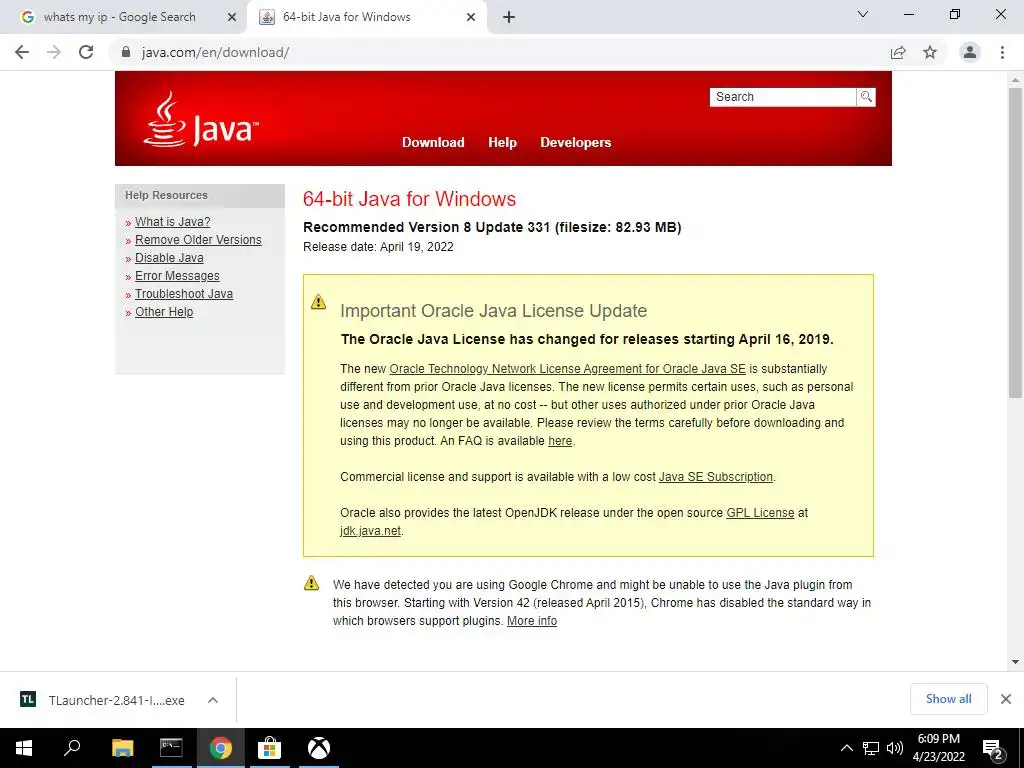The image size is (1024, 768).
Task: Open the 'Other Help' link
Action: pyautogui.click(x=164, y=312)
